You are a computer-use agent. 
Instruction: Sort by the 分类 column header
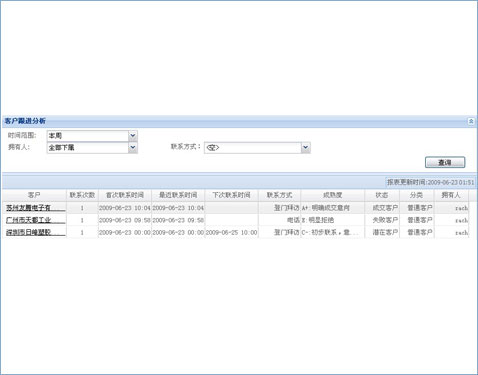(x=417, y=195)
